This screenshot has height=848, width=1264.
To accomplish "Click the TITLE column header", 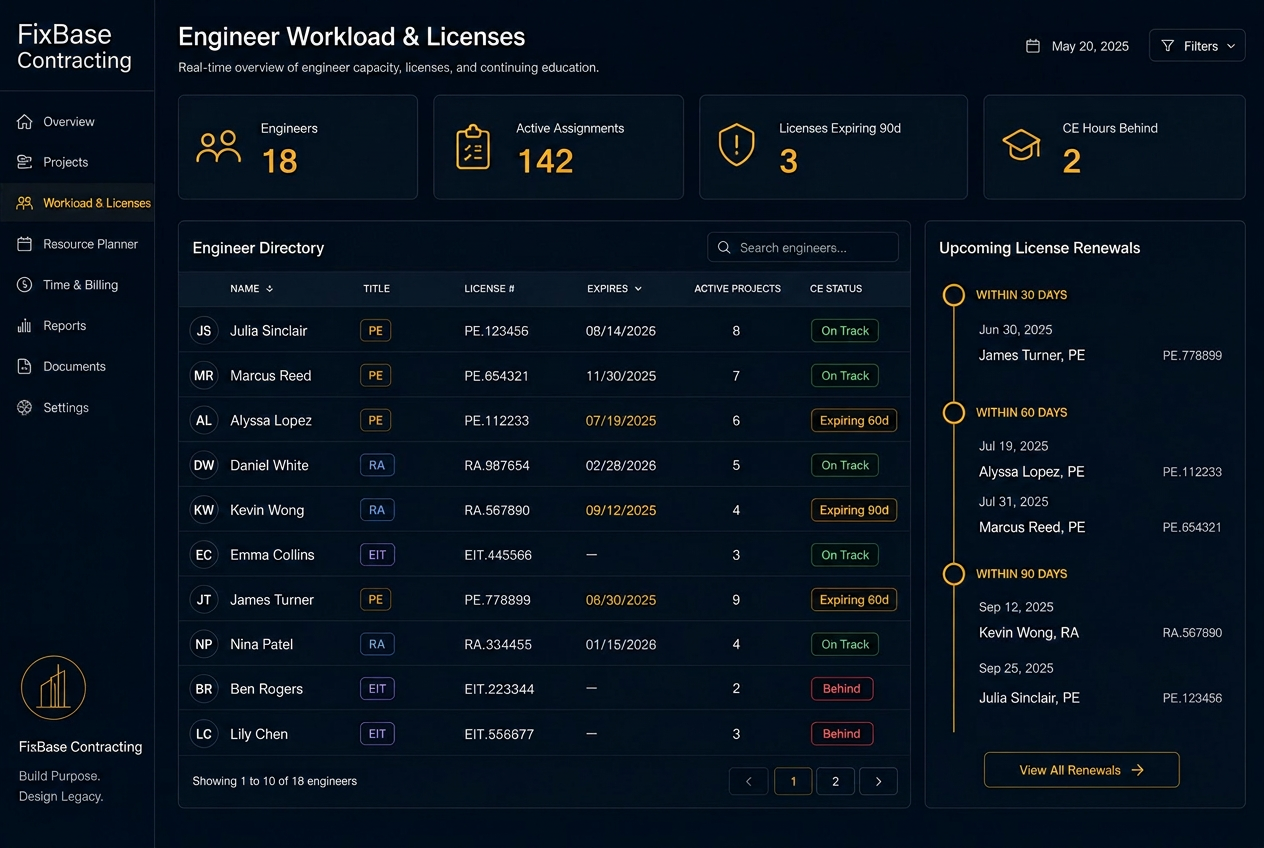I will pos(376,288).
